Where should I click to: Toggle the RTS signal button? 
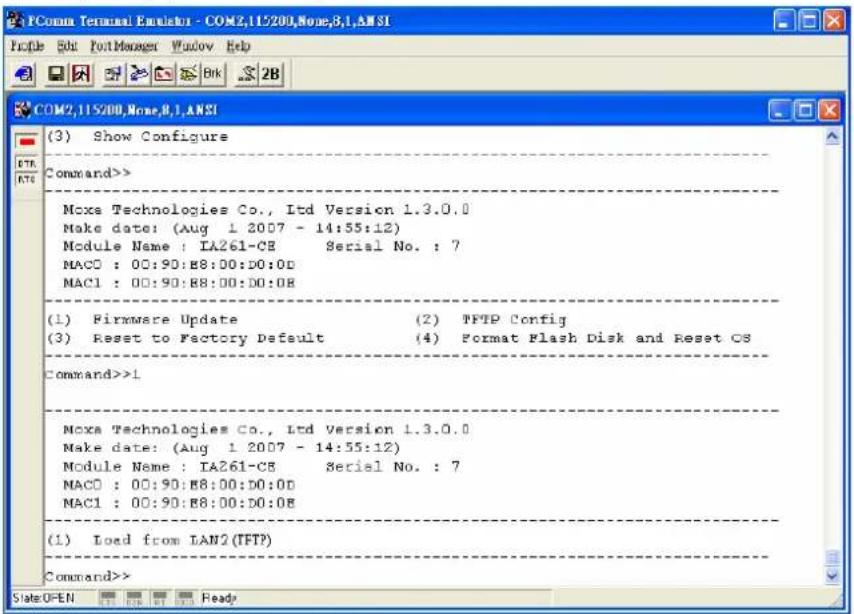tap(27, 179)
